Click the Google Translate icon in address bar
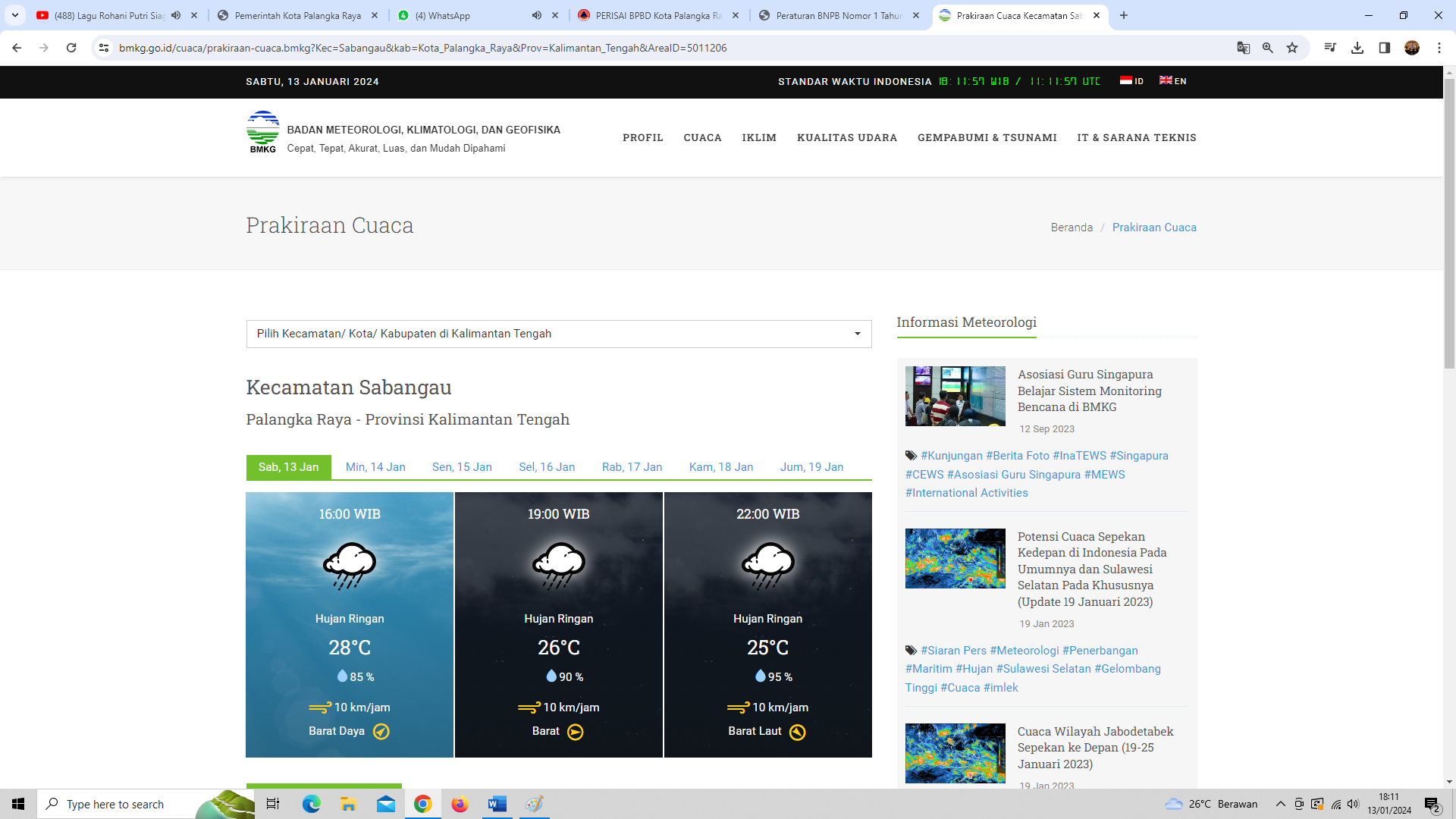Screen dimensions: 1456x819 1244,48
